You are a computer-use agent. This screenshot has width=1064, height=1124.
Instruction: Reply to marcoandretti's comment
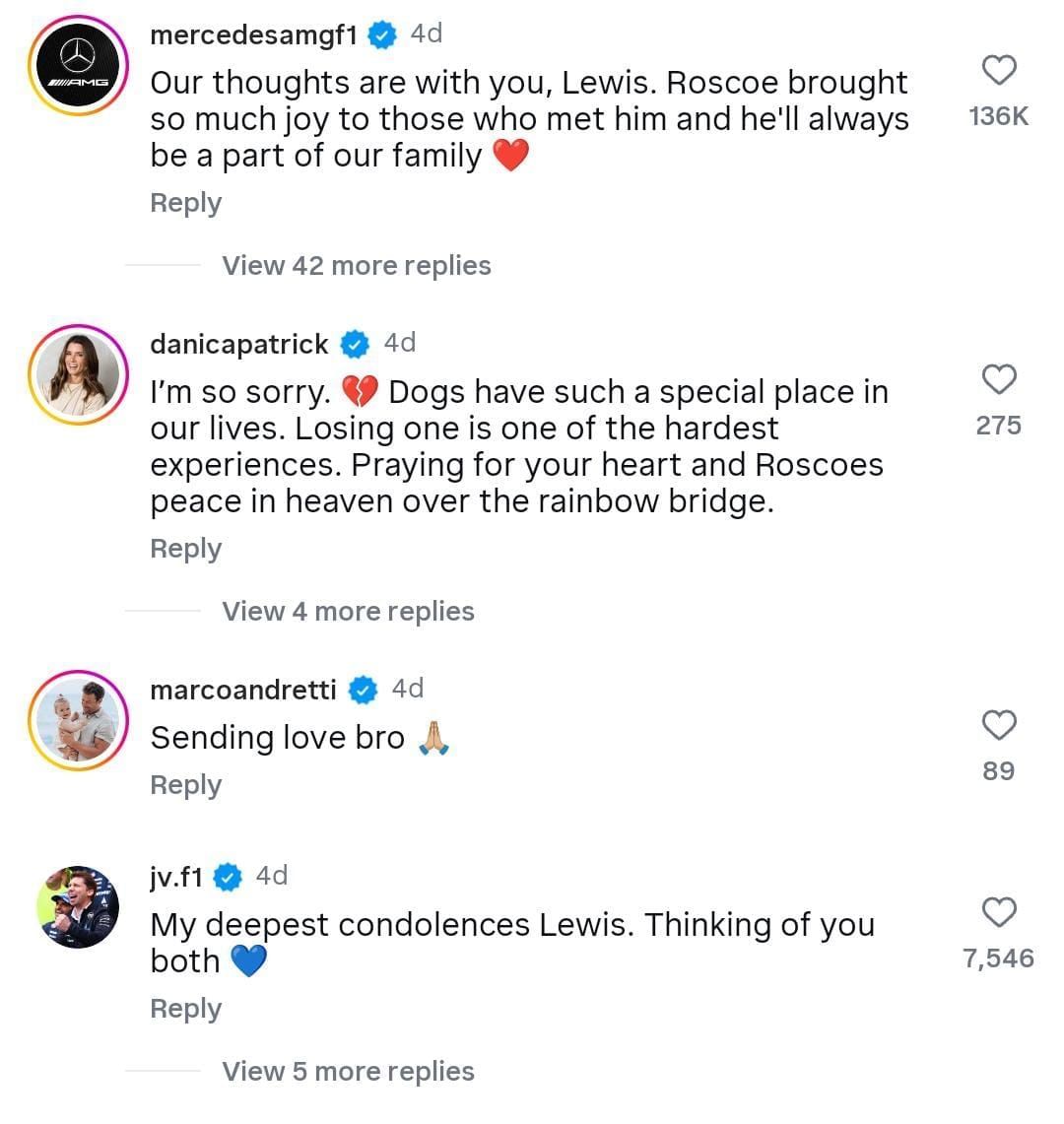point(185,785)
